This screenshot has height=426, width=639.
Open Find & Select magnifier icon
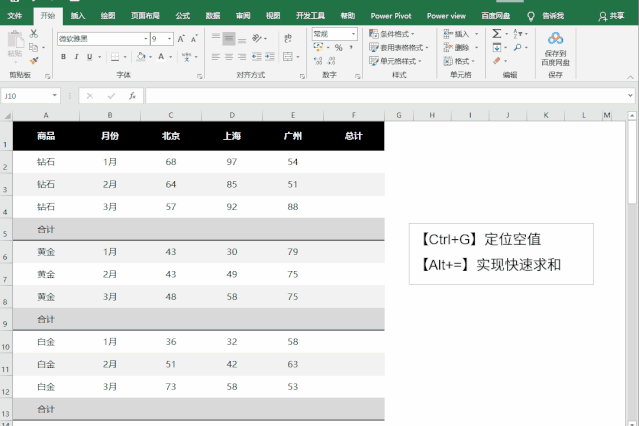518,47
